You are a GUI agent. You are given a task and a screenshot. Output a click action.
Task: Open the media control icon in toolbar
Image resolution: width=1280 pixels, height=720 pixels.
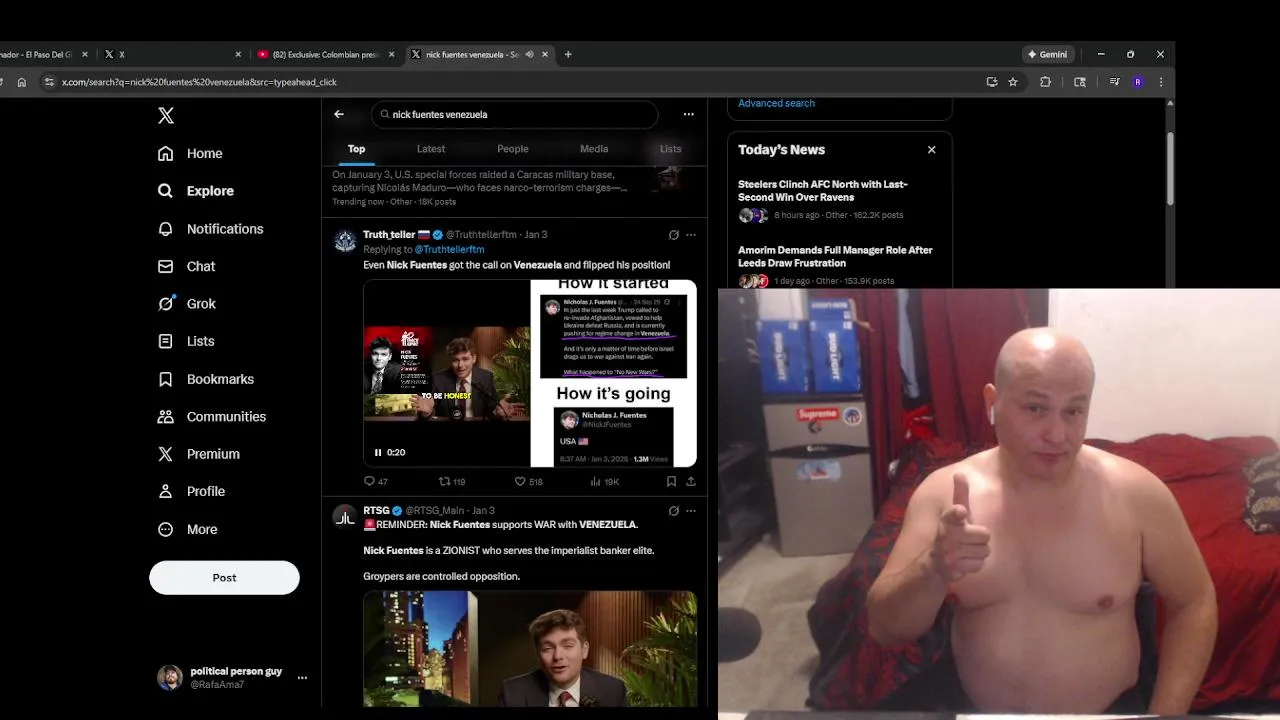(x=1115, y=82)
